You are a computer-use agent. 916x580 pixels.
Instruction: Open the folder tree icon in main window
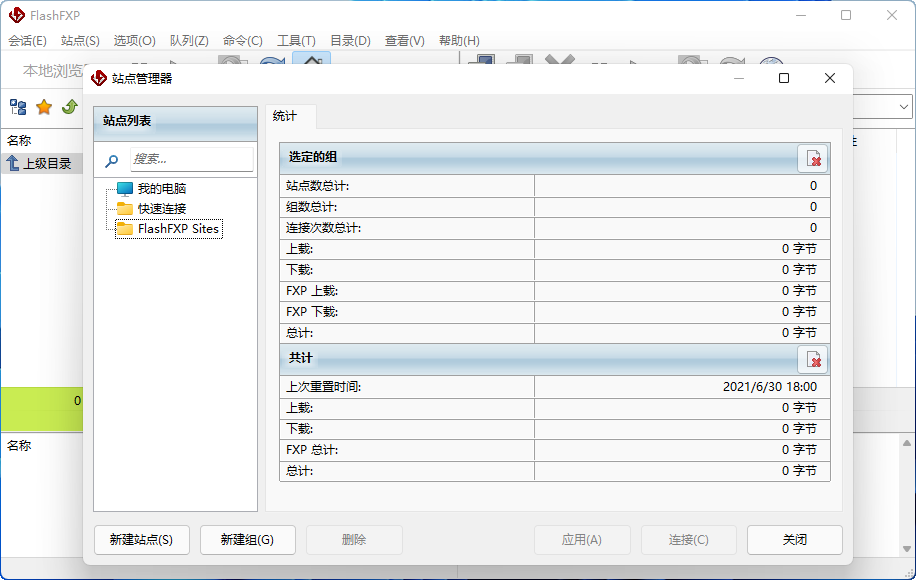18,107
